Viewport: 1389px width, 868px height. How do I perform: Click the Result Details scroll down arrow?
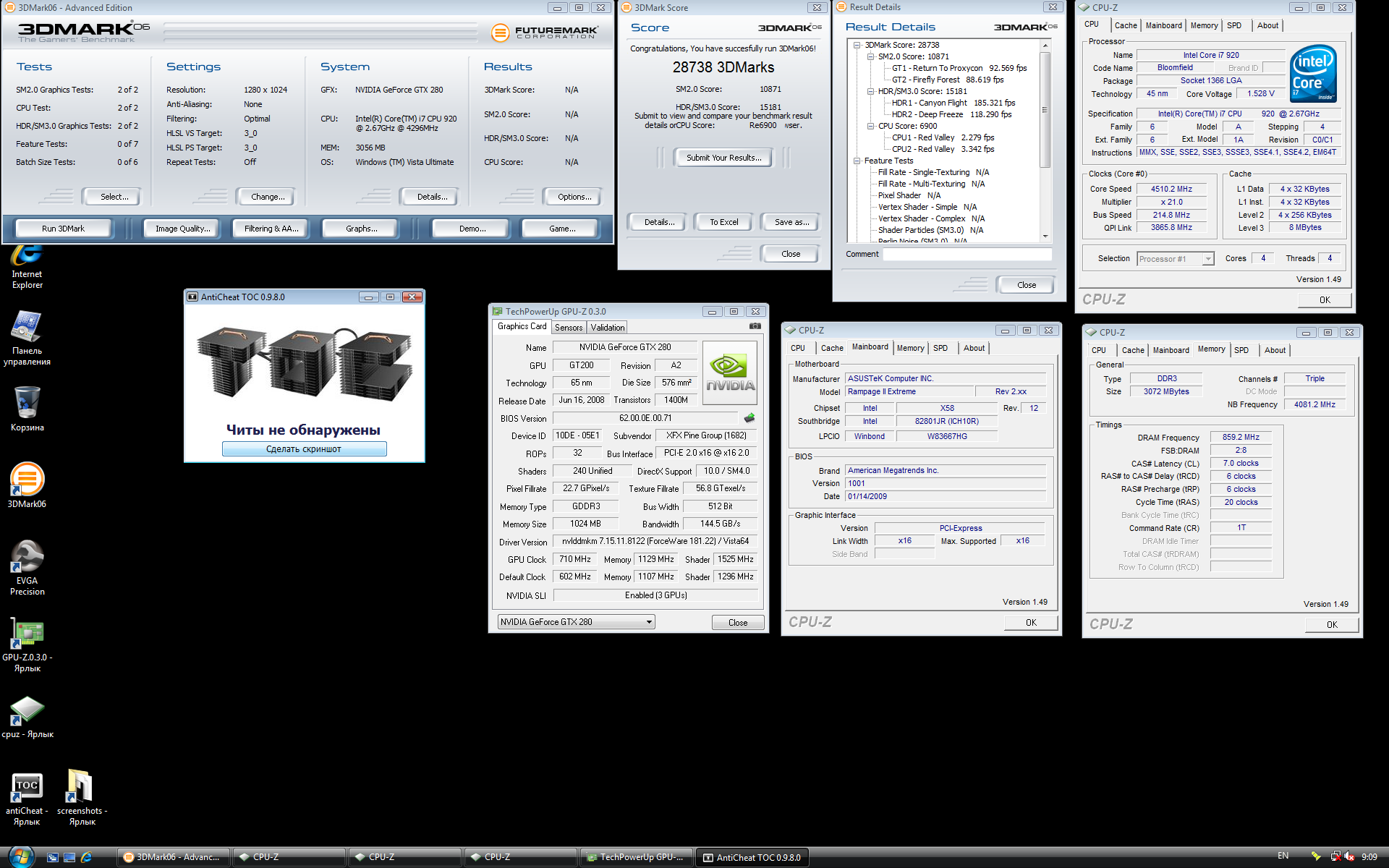coord(1045,237)
